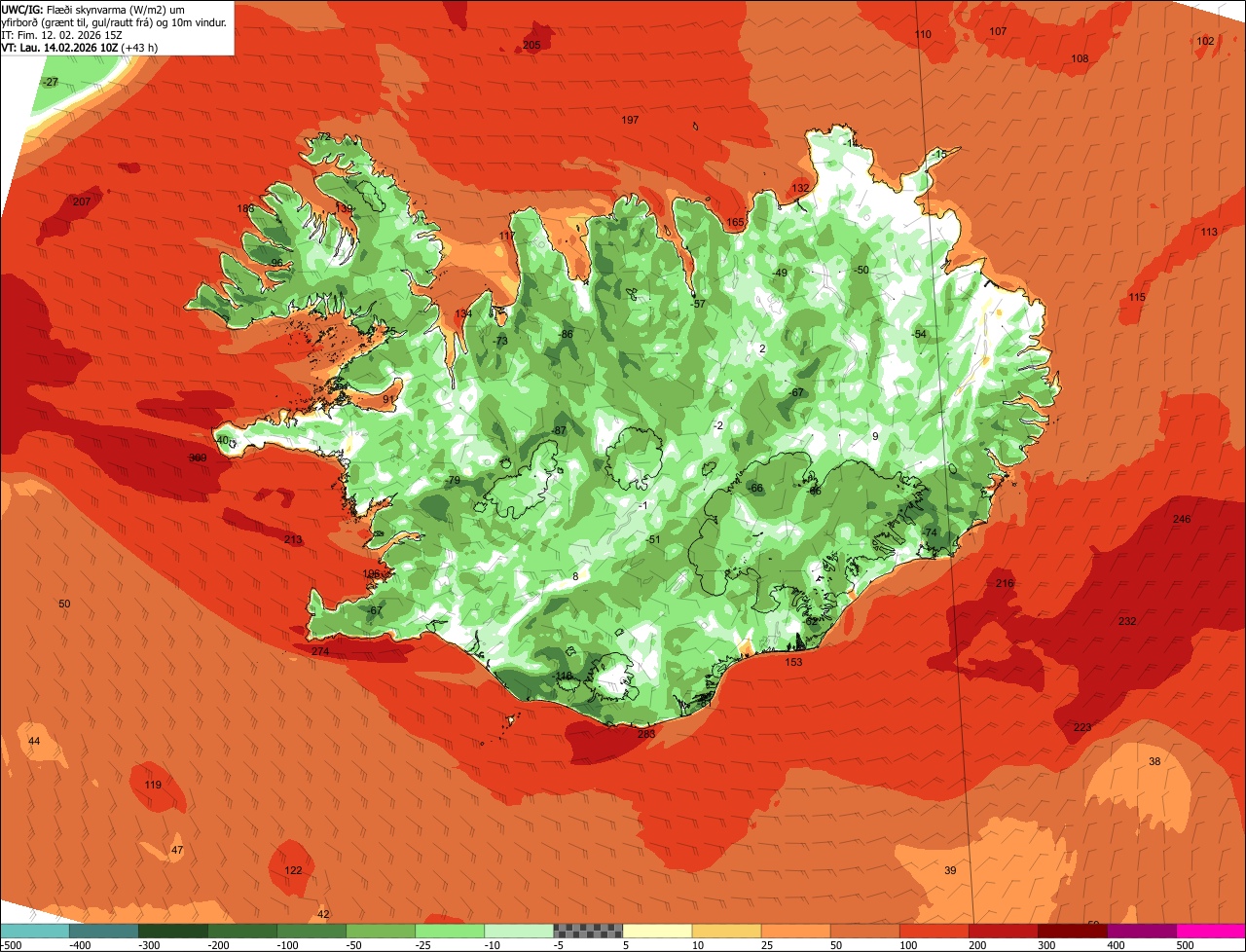Click the purple legend swatch between 400 and 500
Image resolution: width=1246 pixels, height=952 pixels.
[x=1142, y=931]
